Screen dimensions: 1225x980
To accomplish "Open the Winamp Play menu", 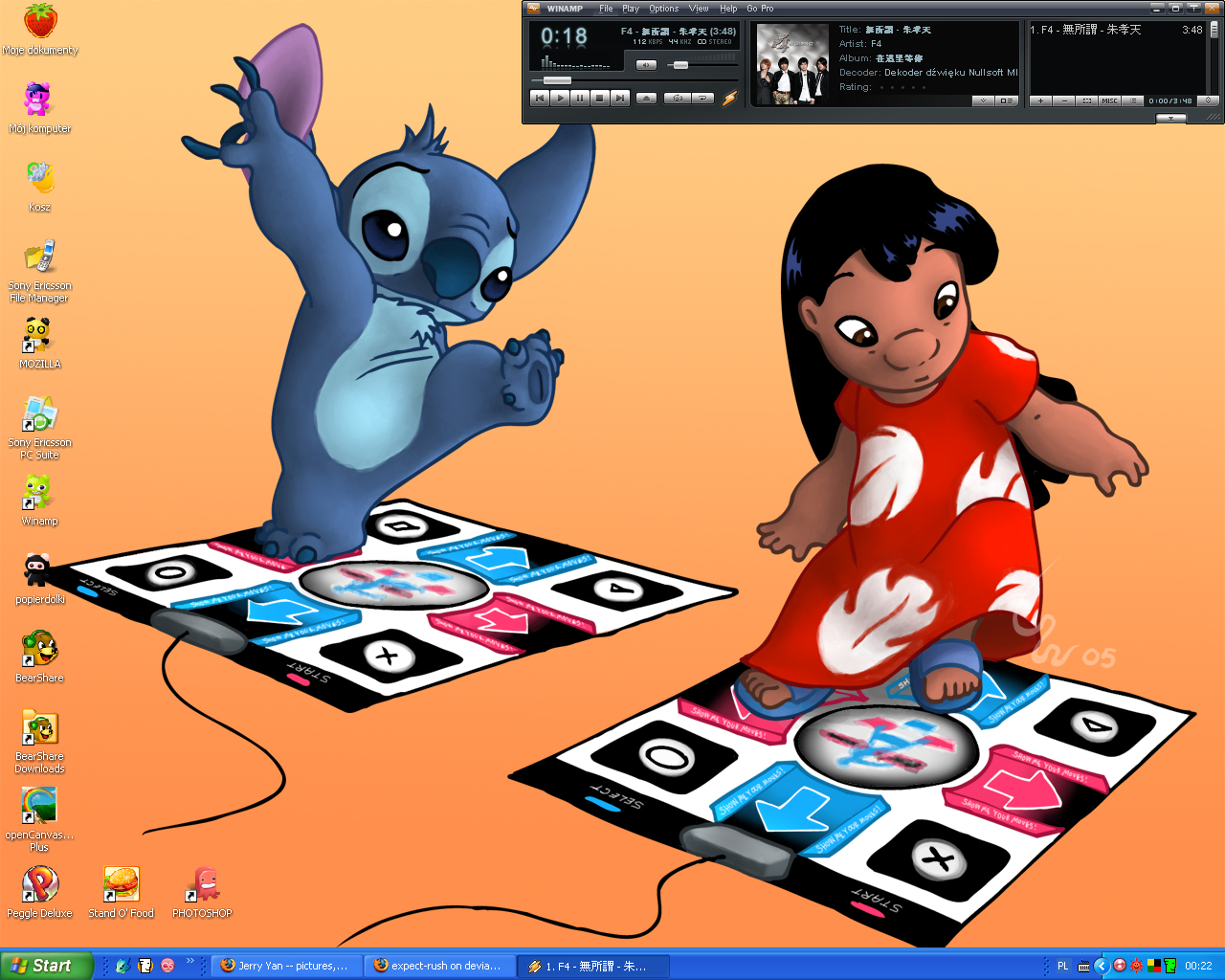I will pyautogui.click(x=631, y=9).
